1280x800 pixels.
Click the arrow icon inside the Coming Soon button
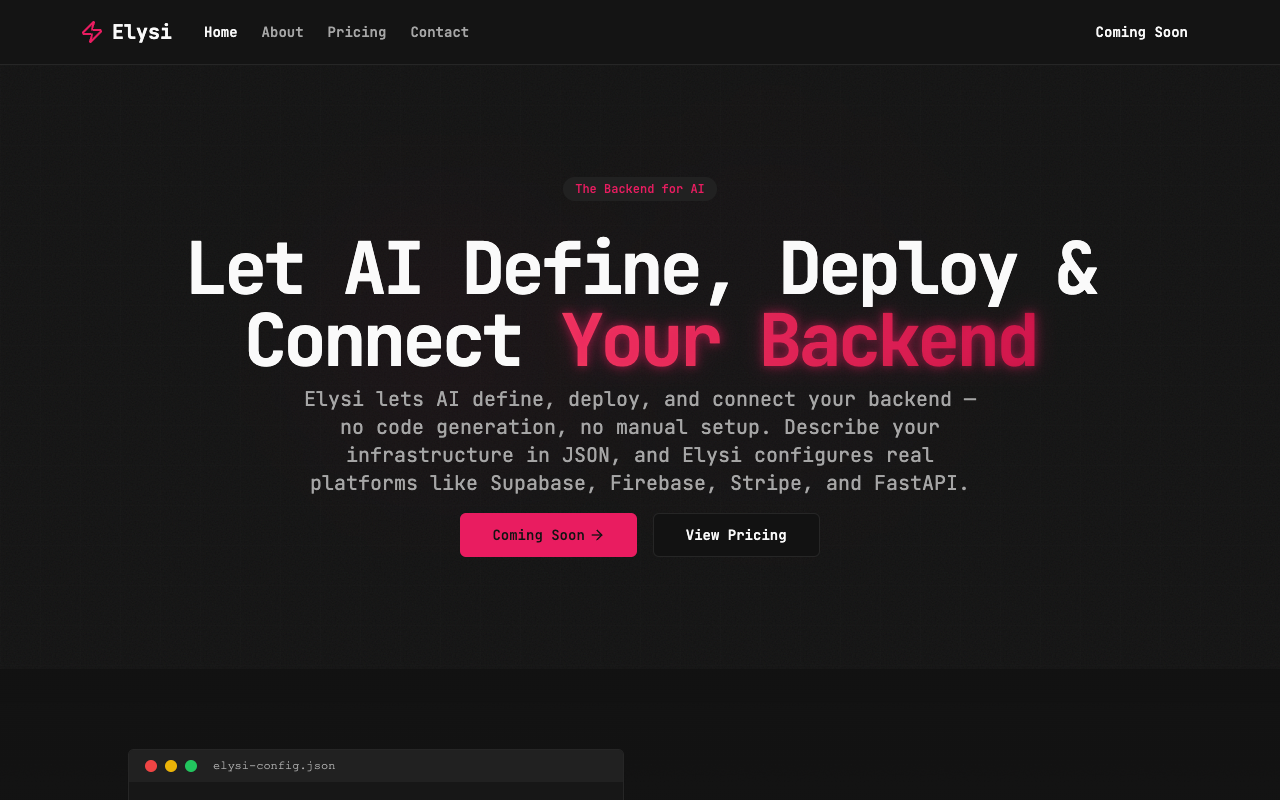[597, 535]
